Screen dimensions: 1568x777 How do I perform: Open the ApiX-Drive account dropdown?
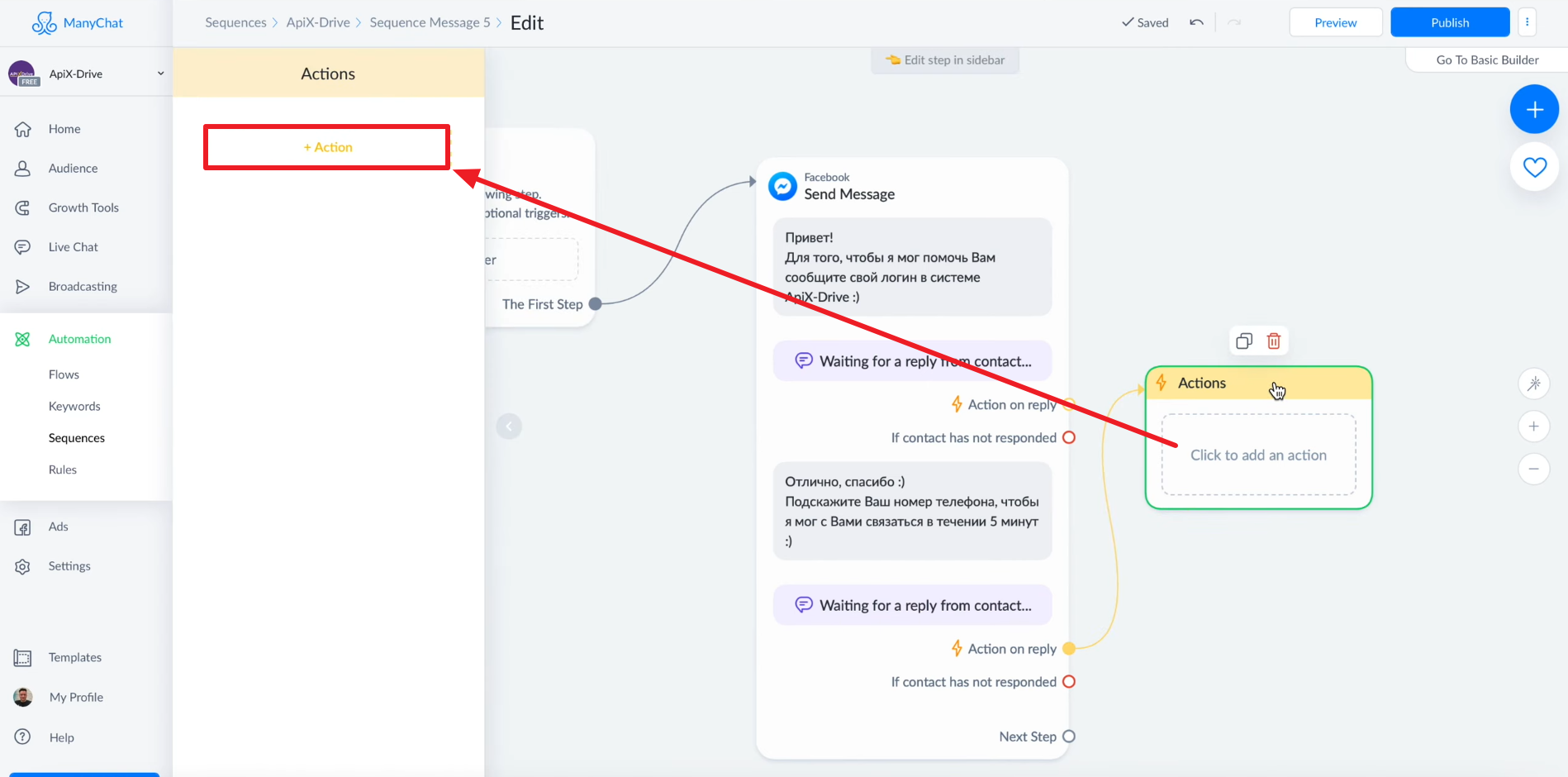point(86,74)
